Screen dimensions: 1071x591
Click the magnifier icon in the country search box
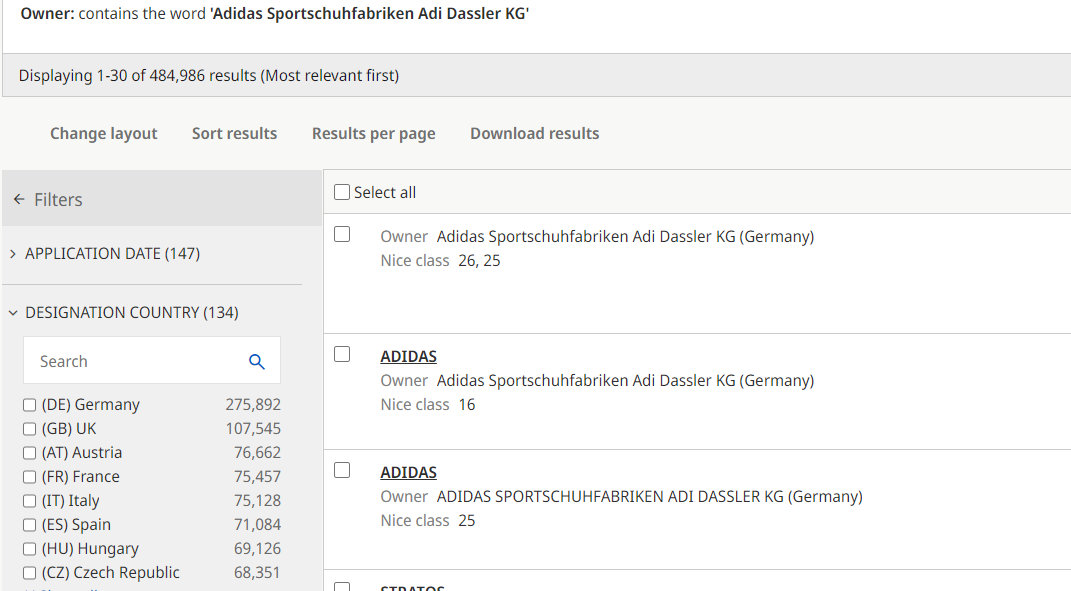[257, 361]
